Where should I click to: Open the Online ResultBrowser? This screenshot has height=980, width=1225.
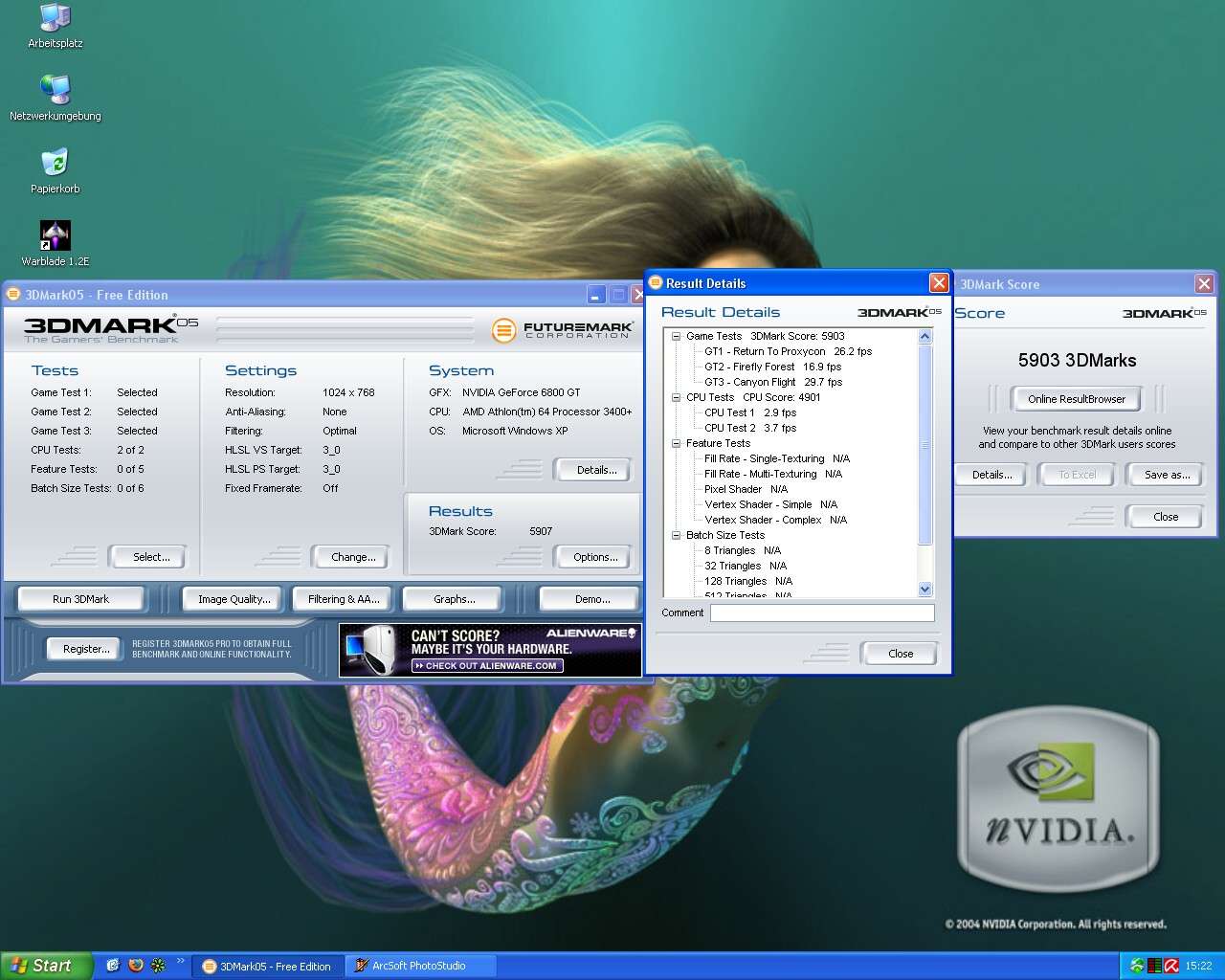tap(1077, 399)
